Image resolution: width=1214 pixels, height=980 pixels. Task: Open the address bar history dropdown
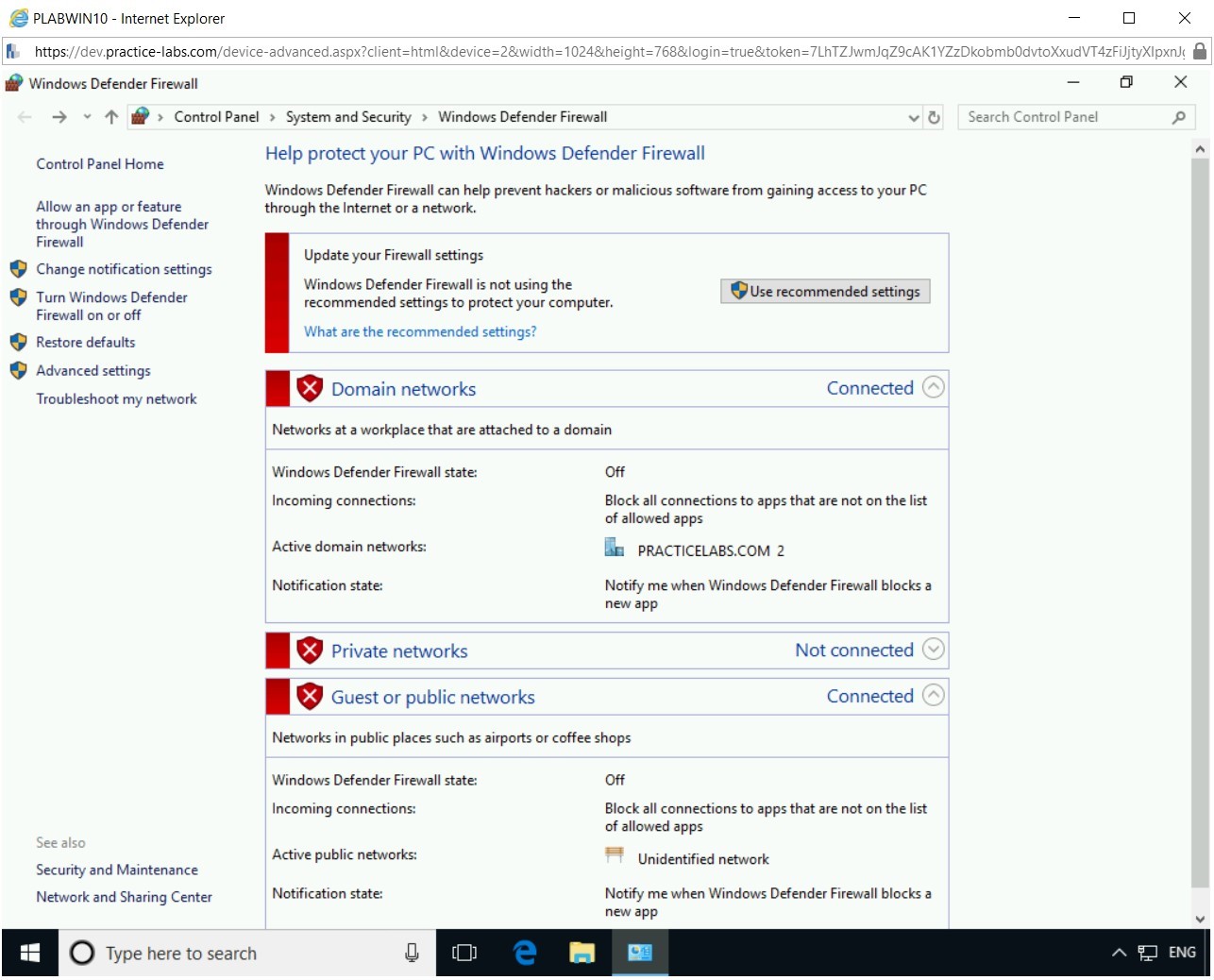pyautogui.click(x=913, y=118)
